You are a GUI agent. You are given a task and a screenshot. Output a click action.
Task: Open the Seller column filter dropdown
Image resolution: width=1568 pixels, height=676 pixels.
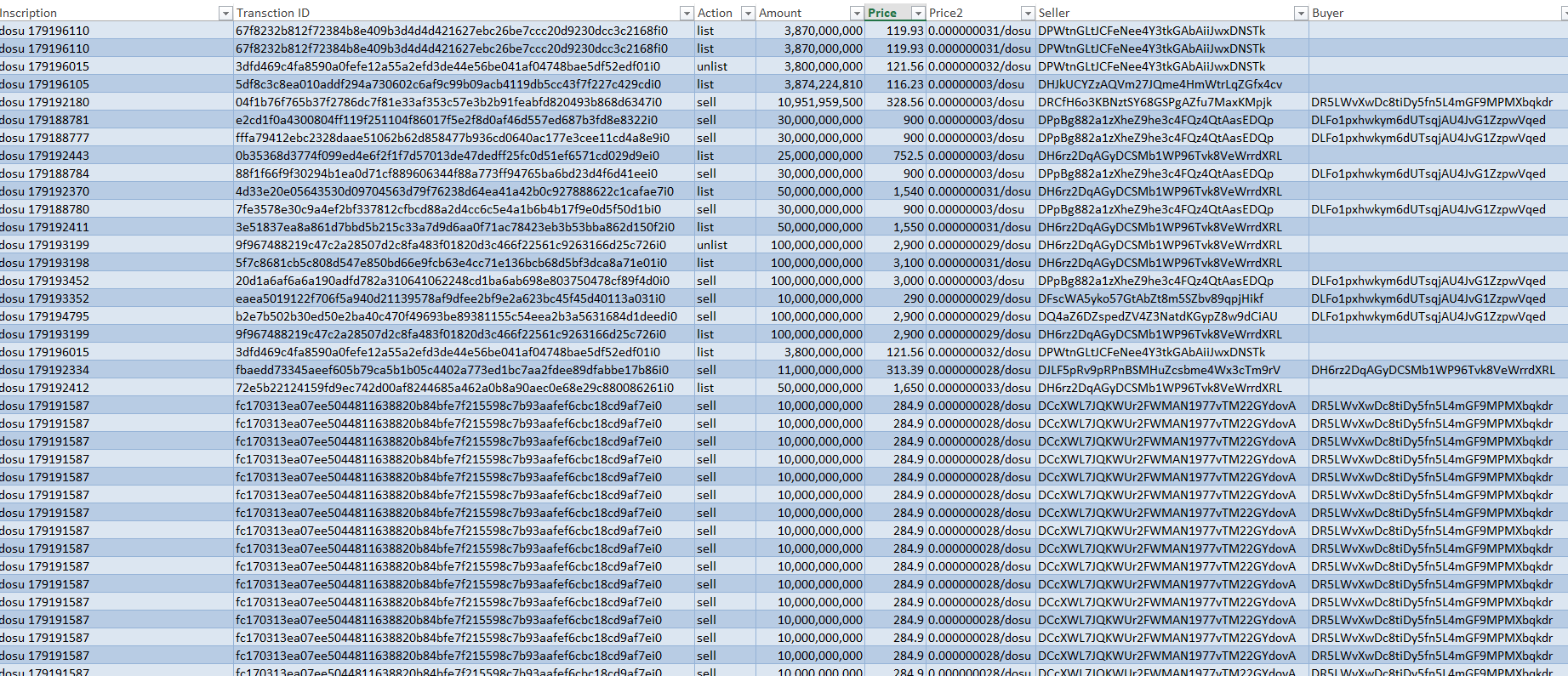1301,13
